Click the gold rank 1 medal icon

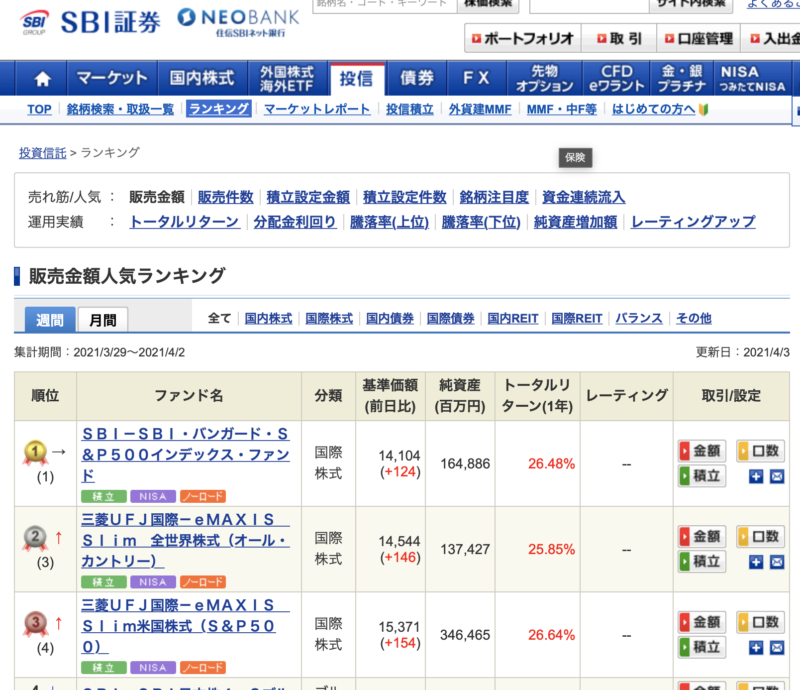35,452
